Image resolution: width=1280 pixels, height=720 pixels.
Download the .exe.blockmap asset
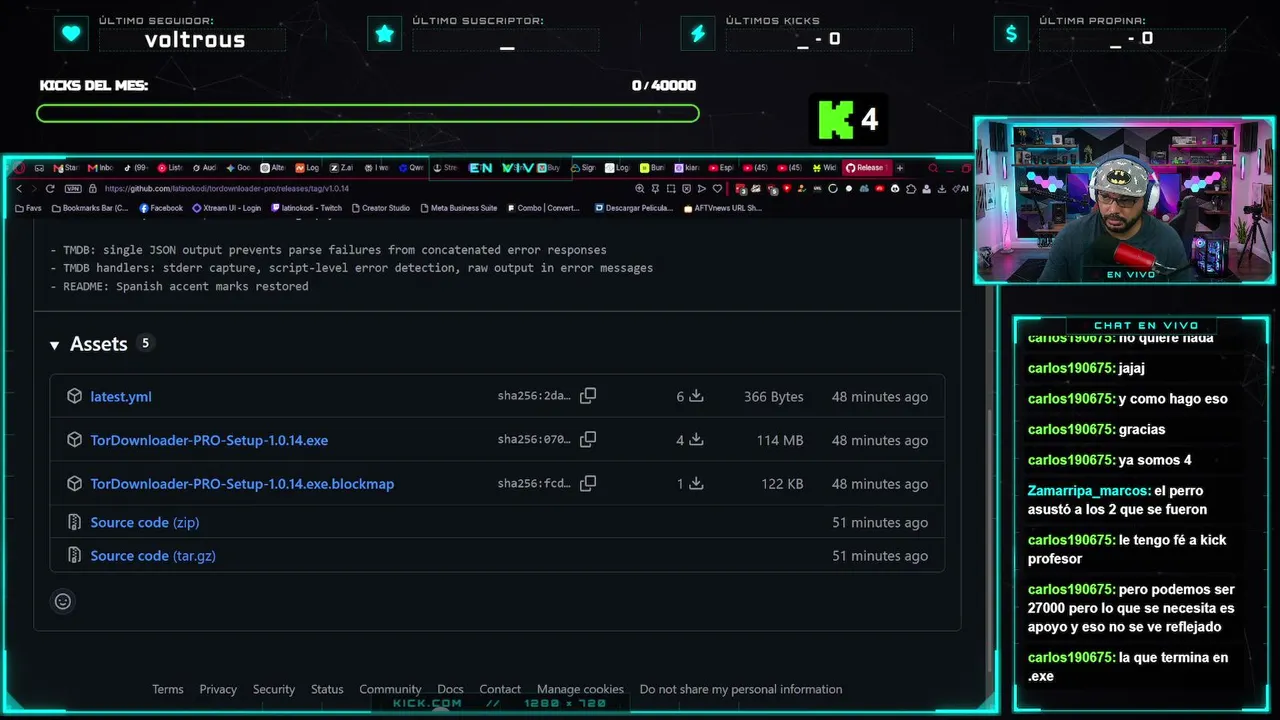point(242,484)
